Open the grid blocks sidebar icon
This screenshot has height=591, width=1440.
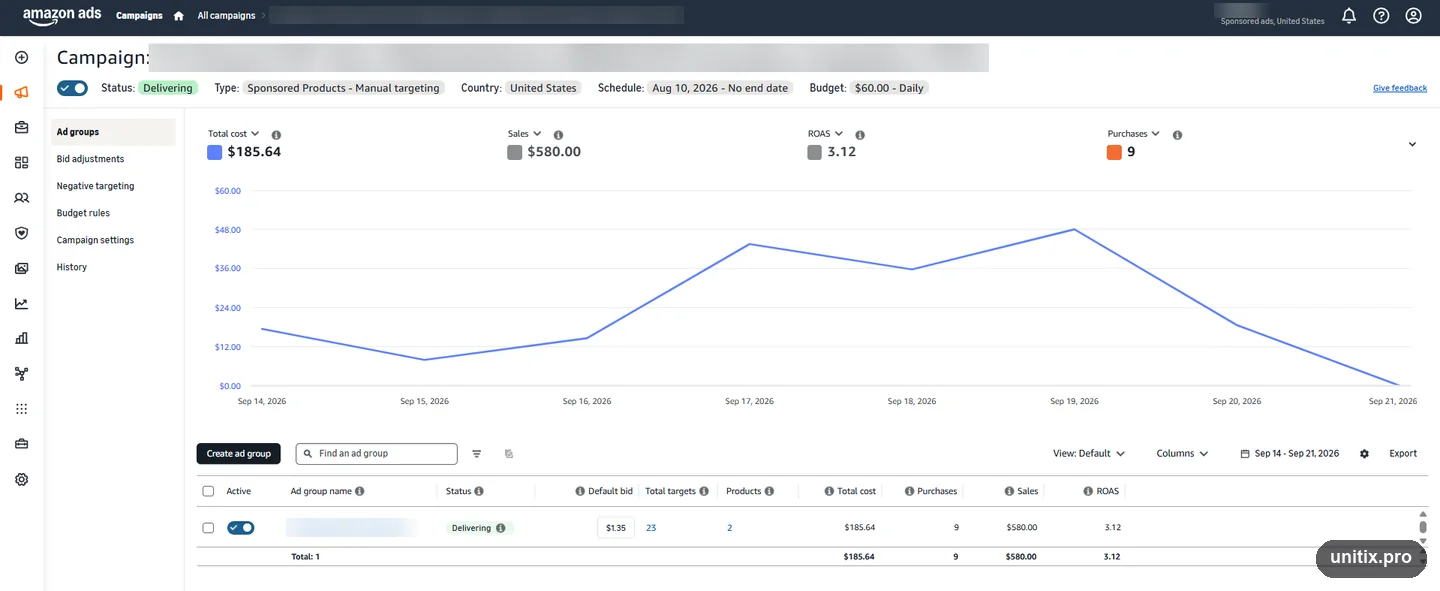(x=22, y=163)
